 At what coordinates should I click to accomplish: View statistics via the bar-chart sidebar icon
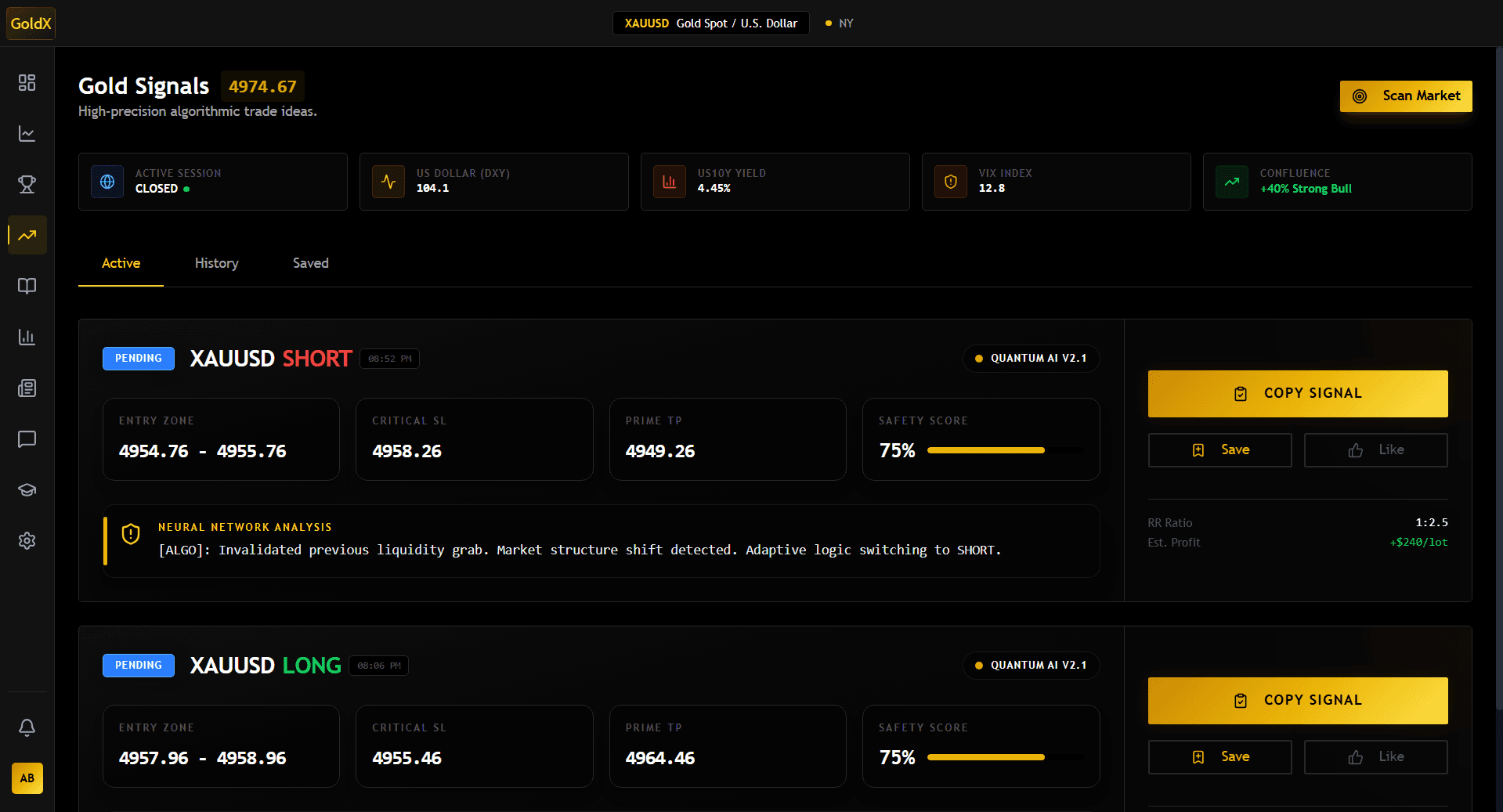[x=27, y=337]
